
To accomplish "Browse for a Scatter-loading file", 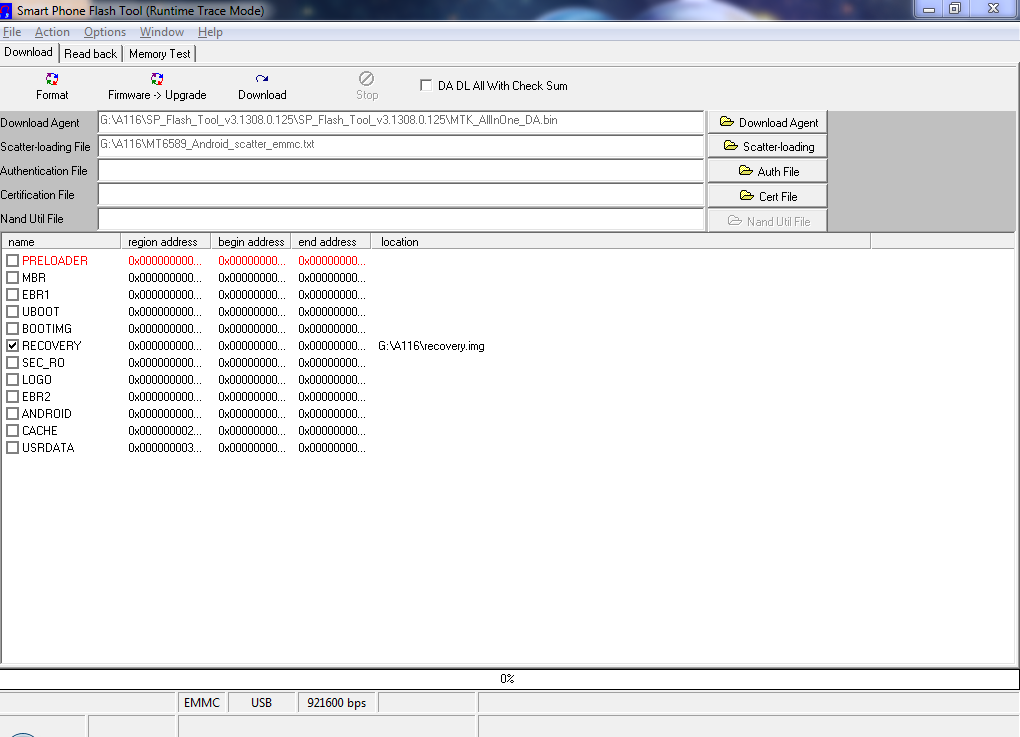I will [x=767, y=146].
